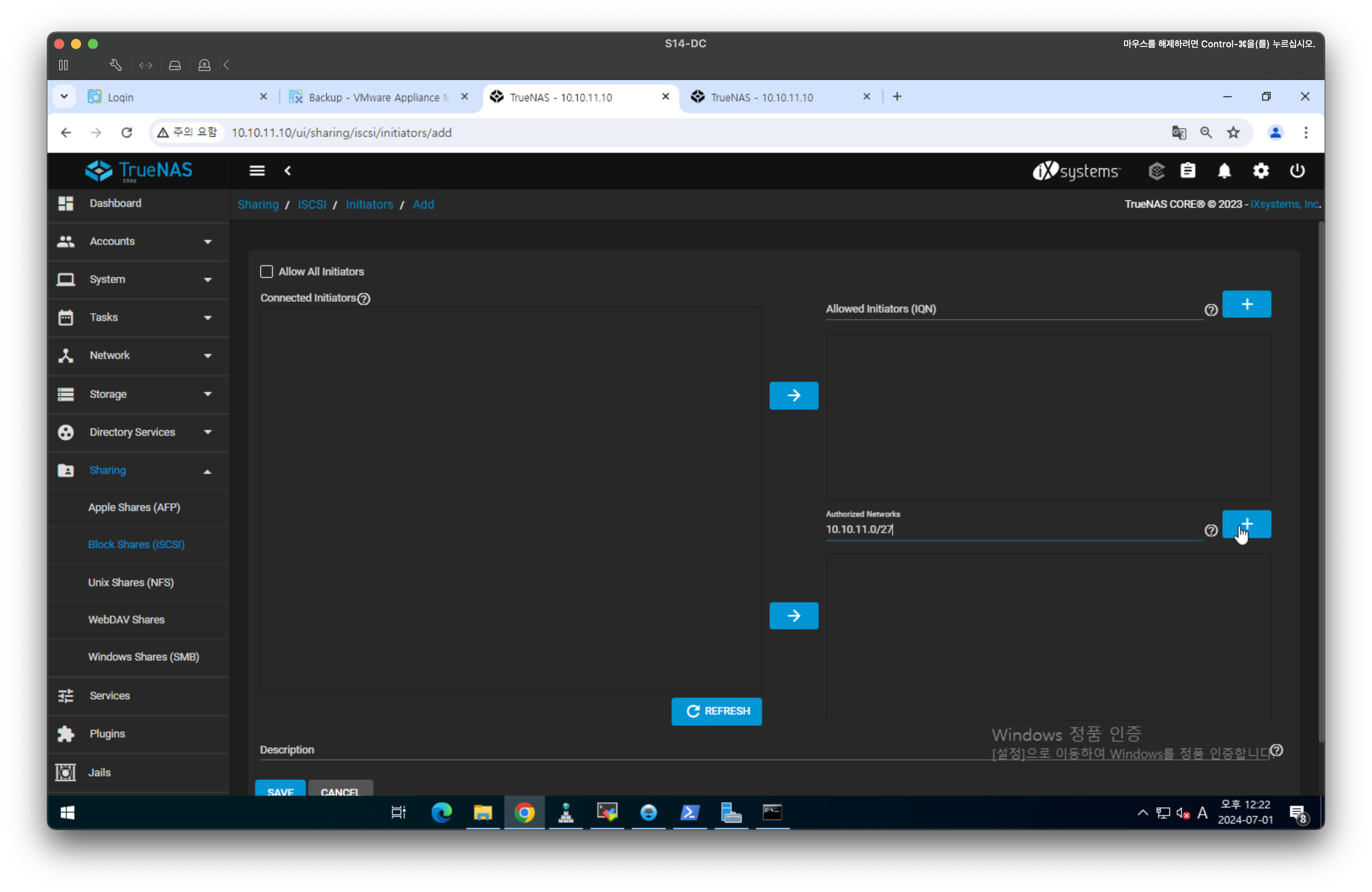Click the Initiators breadcrumb link
This screenshot has height=892, width=1372.
pyautogui.click(x=369, y=204)
